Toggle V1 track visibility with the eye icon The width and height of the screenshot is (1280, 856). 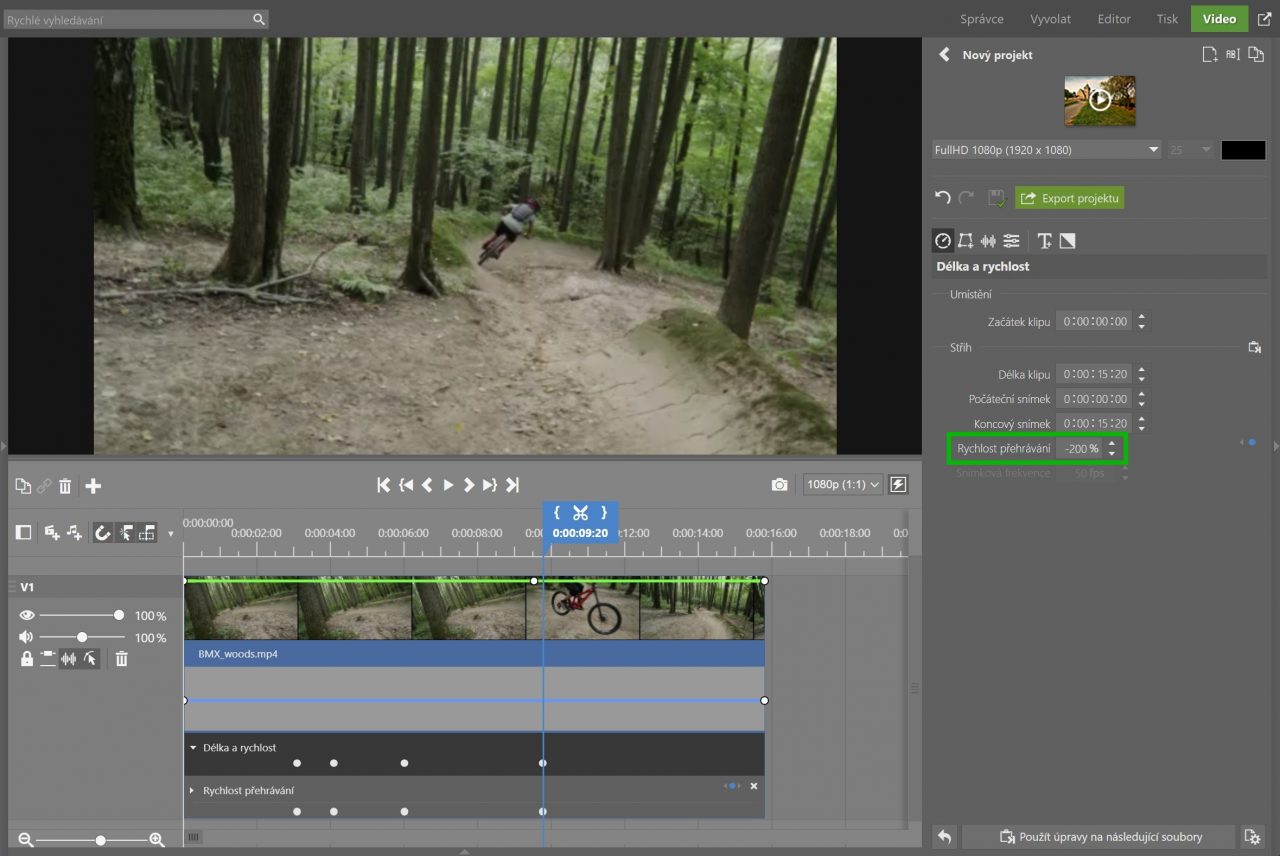26,615
